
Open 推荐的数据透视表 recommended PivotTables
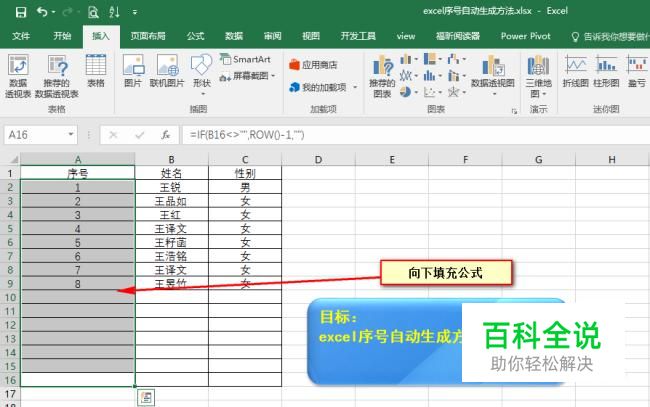click(x=57, y=76)
